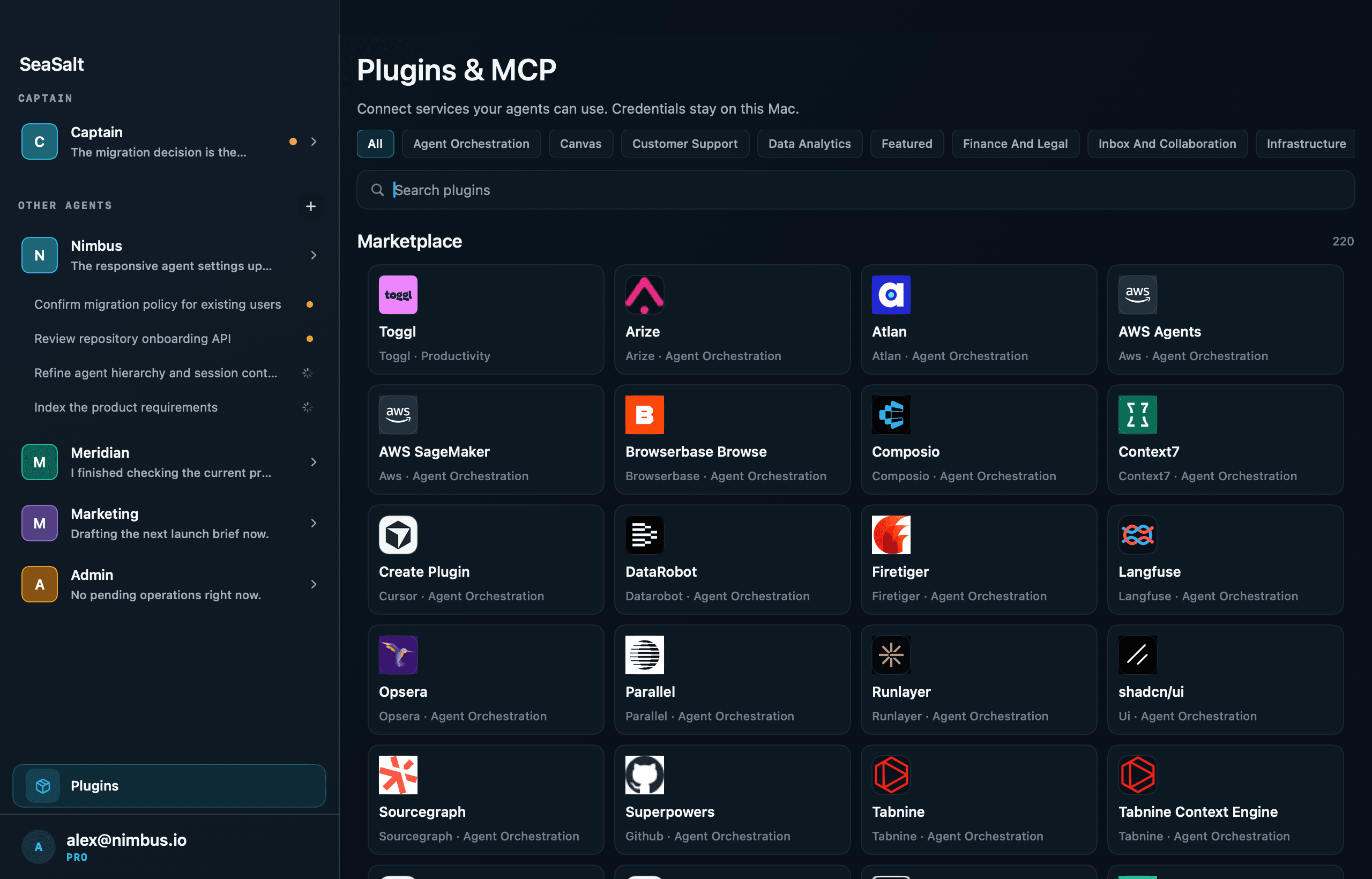1372x879 pixels.
Task: Select the Atlan plugin icon
Action: pos(891,295)
